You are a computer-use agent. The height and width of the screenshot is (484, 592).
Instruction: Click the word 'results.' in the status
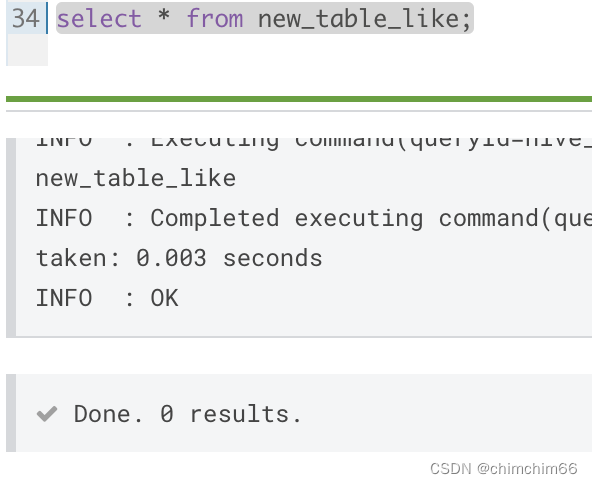[x=245, y=414]
